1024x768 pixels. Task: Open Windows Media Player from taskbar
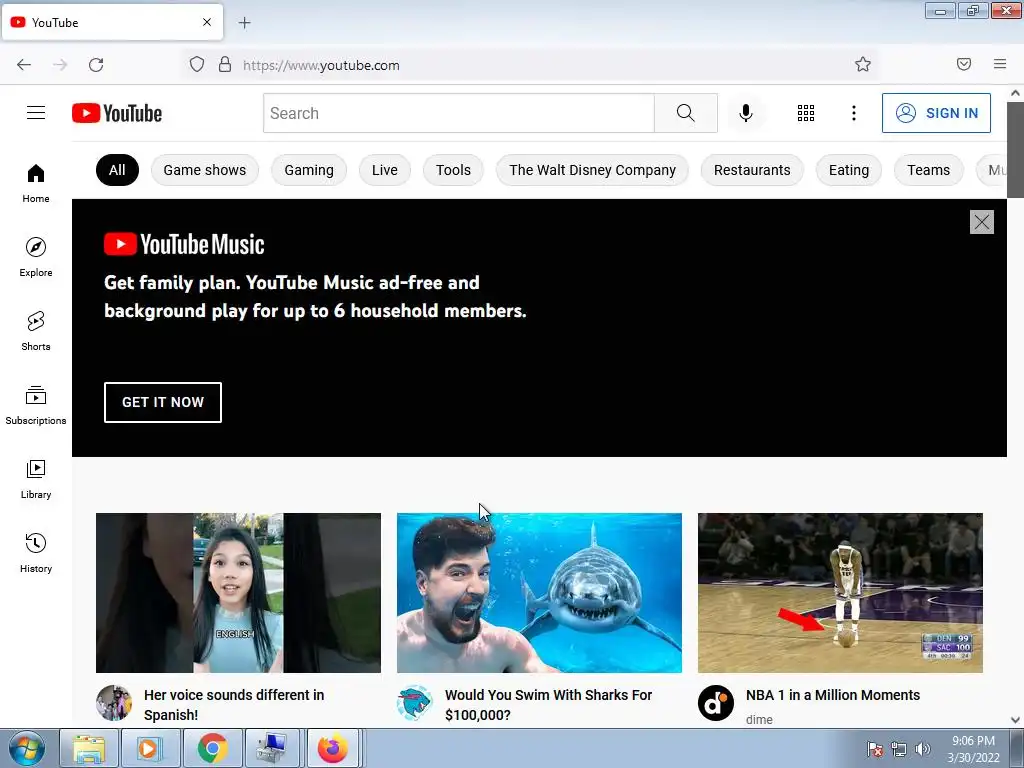coord(150,748)
